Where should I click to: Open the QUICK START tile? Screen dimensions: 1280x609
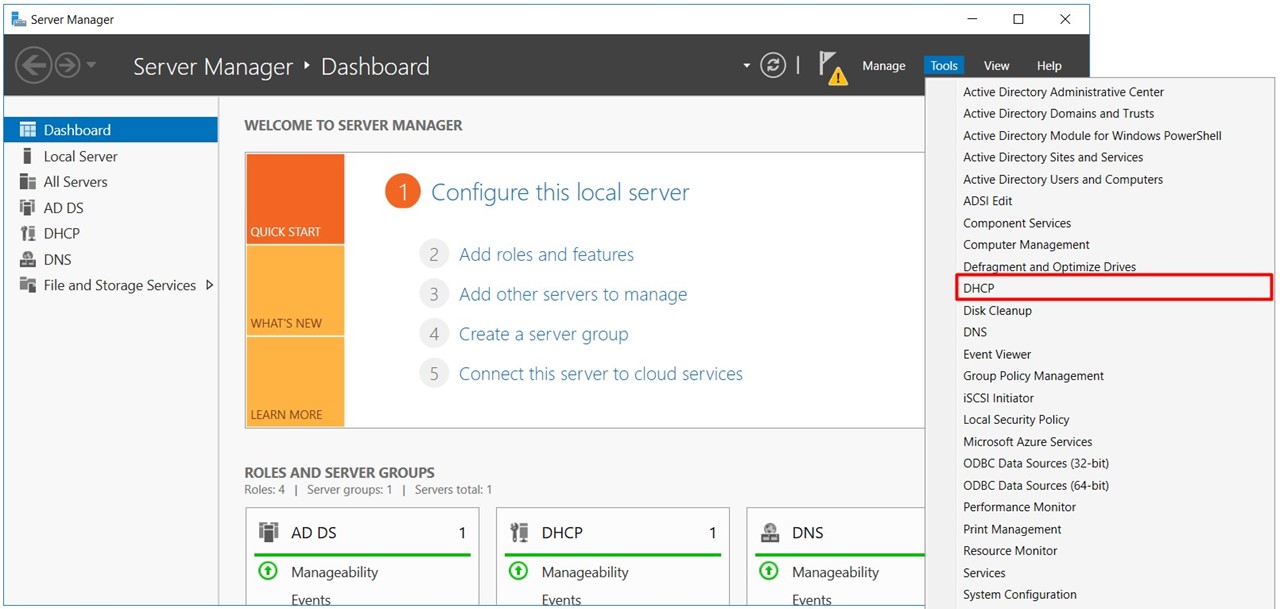click(x=295, y=199)
